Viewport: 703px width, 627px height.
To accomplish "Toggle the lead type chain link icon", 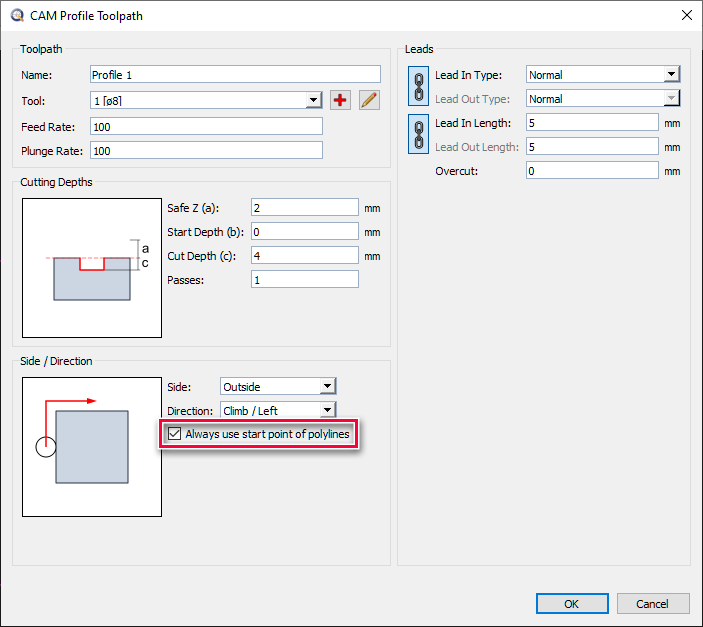I will (420, 86).
